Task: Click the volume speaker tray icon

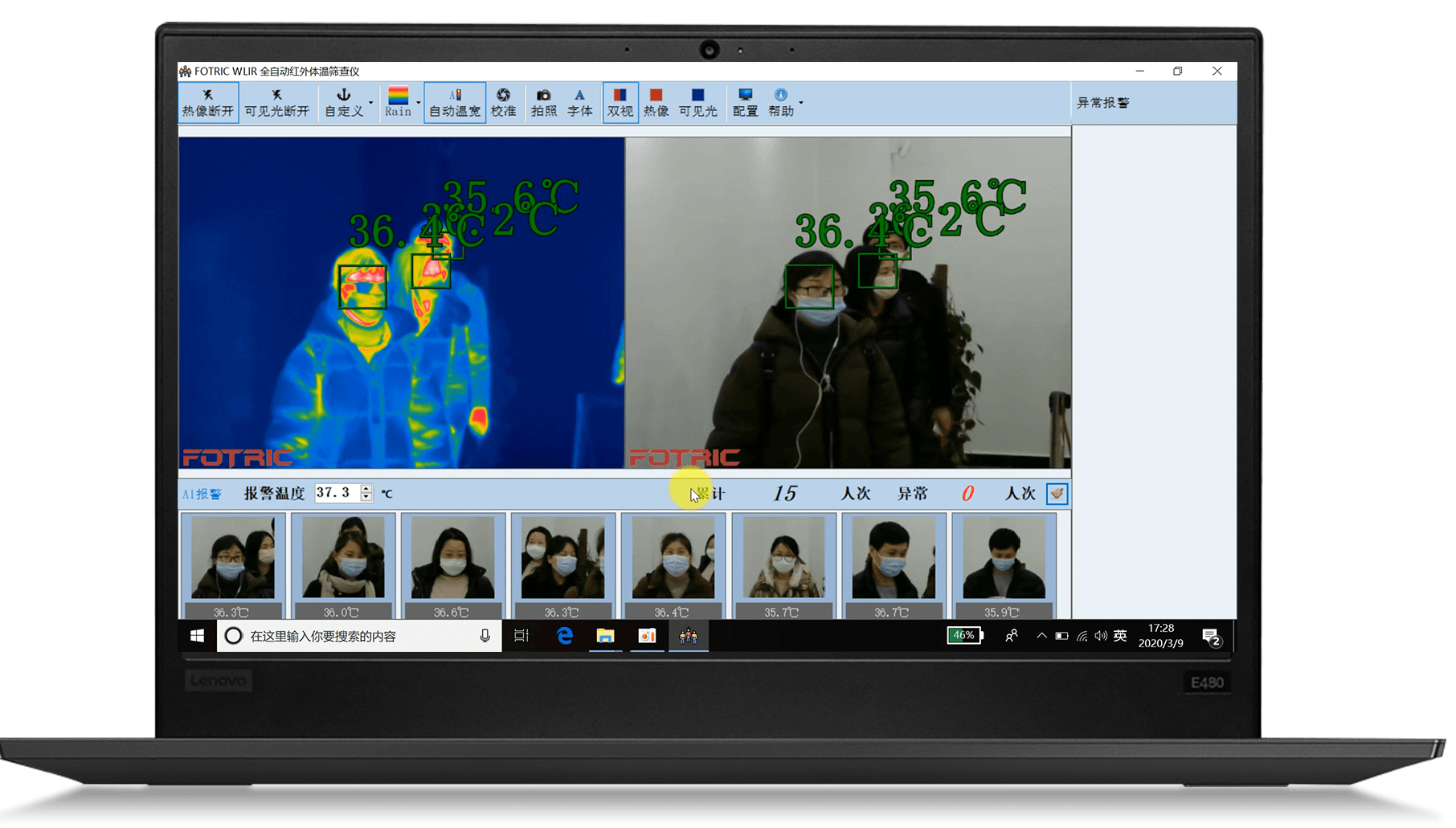Action: click(x=1101, y=636)
